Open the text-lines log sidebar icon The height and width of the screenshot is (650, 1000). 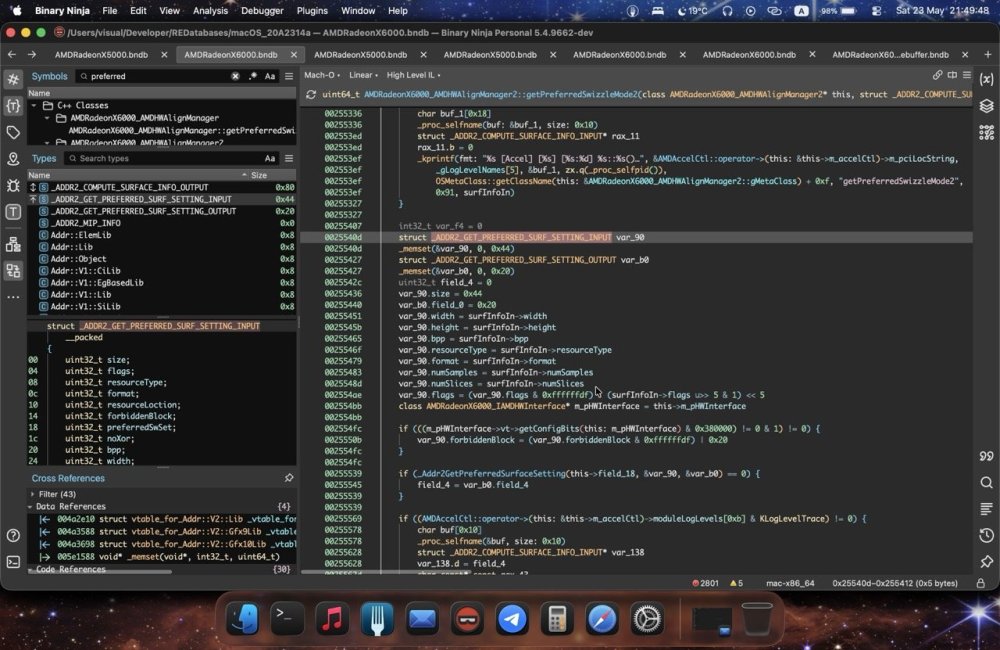click(986, 508)
